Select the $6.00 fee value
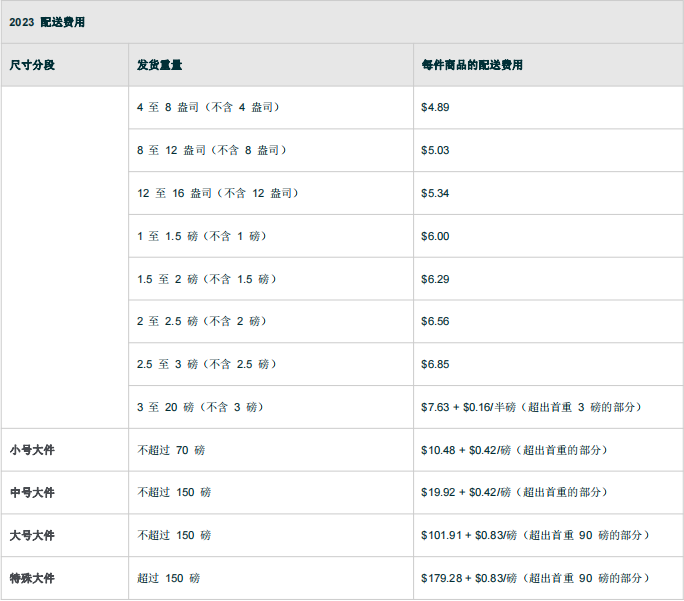The image size is (684, 601). (x=435, y=236)
